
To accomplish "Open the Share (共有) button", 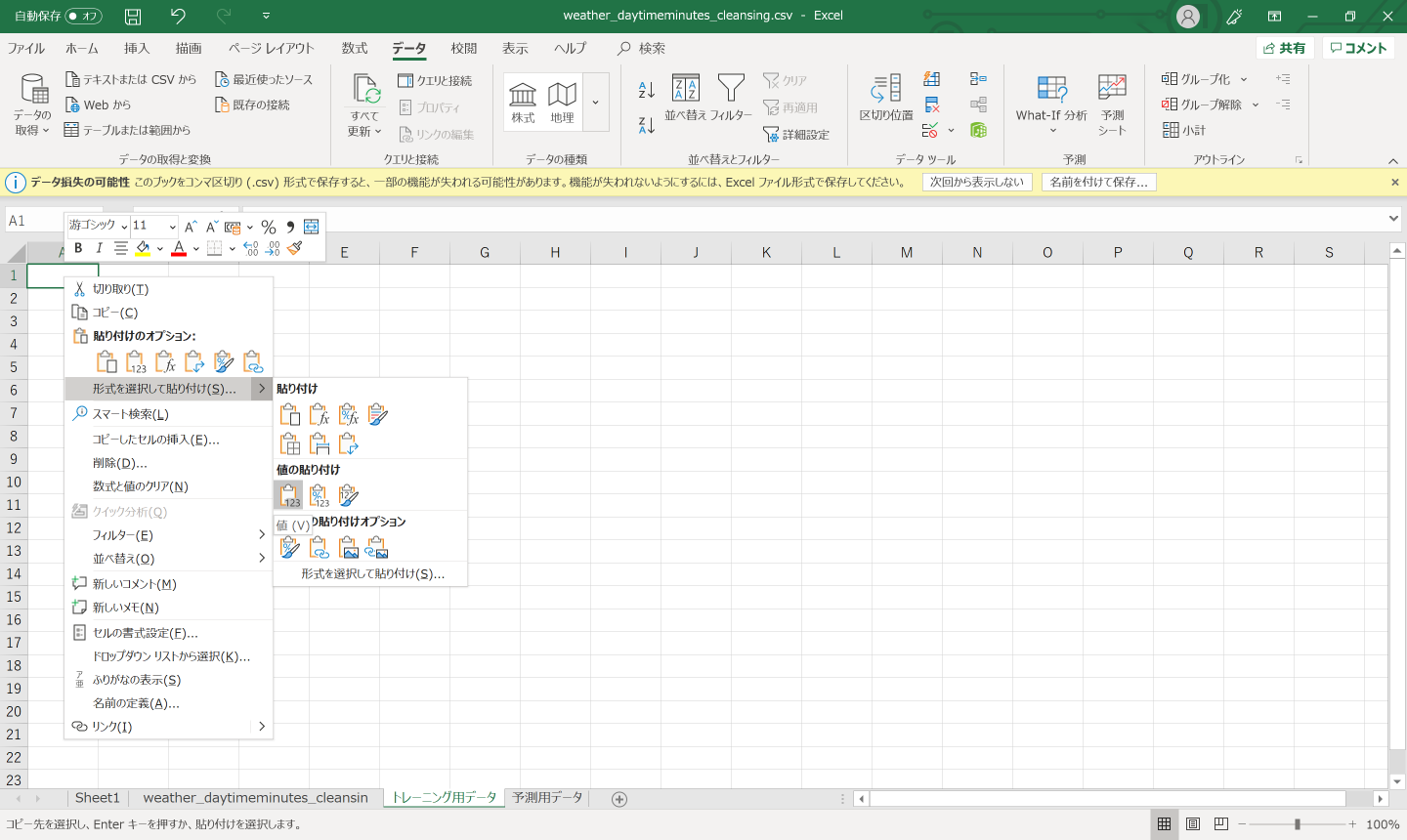I will [1284, 48].
